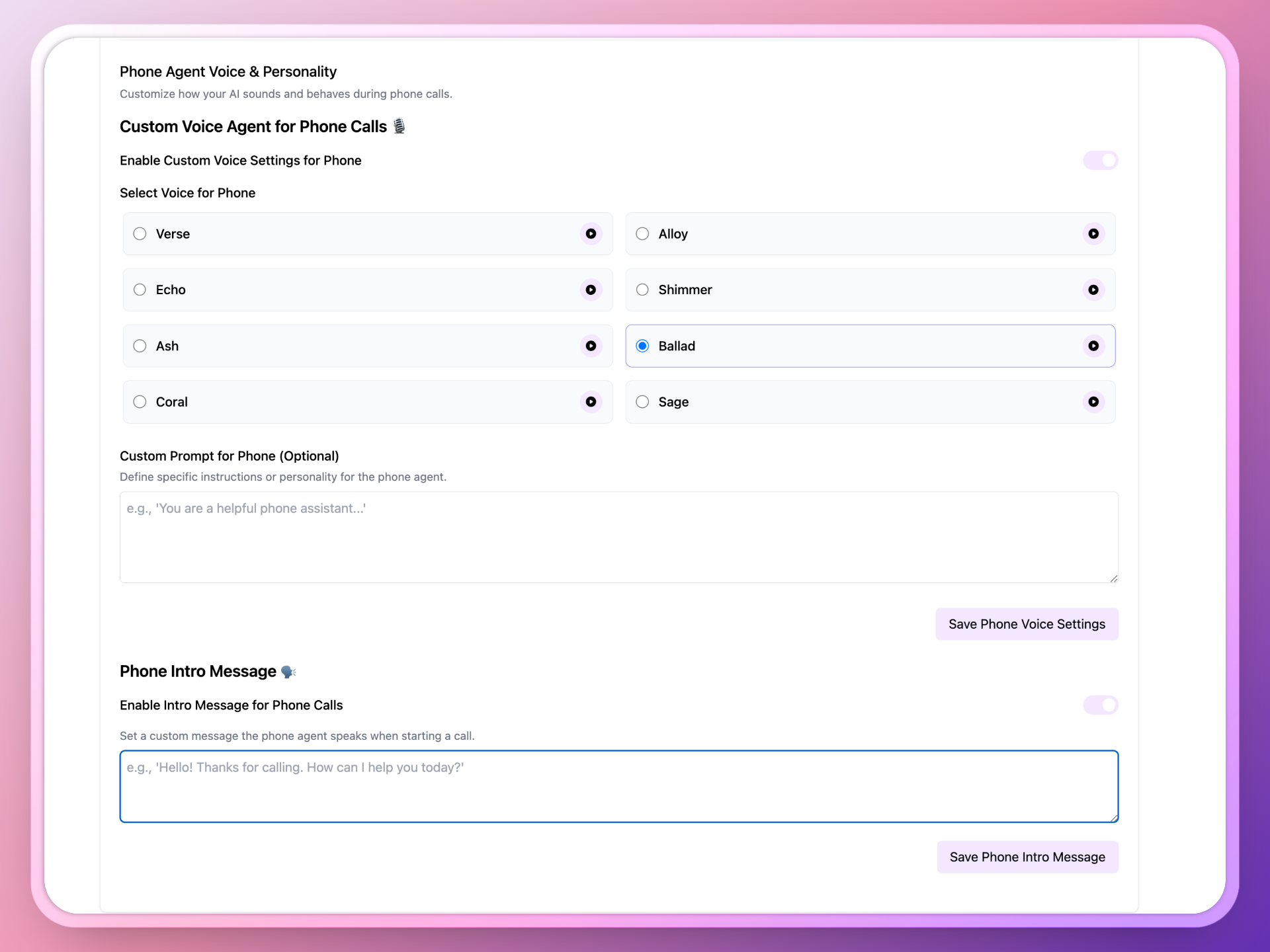This screenshot has width=1270, height=952.
Task: Click the phone intro message text field
Action: [x=618, y=786]
